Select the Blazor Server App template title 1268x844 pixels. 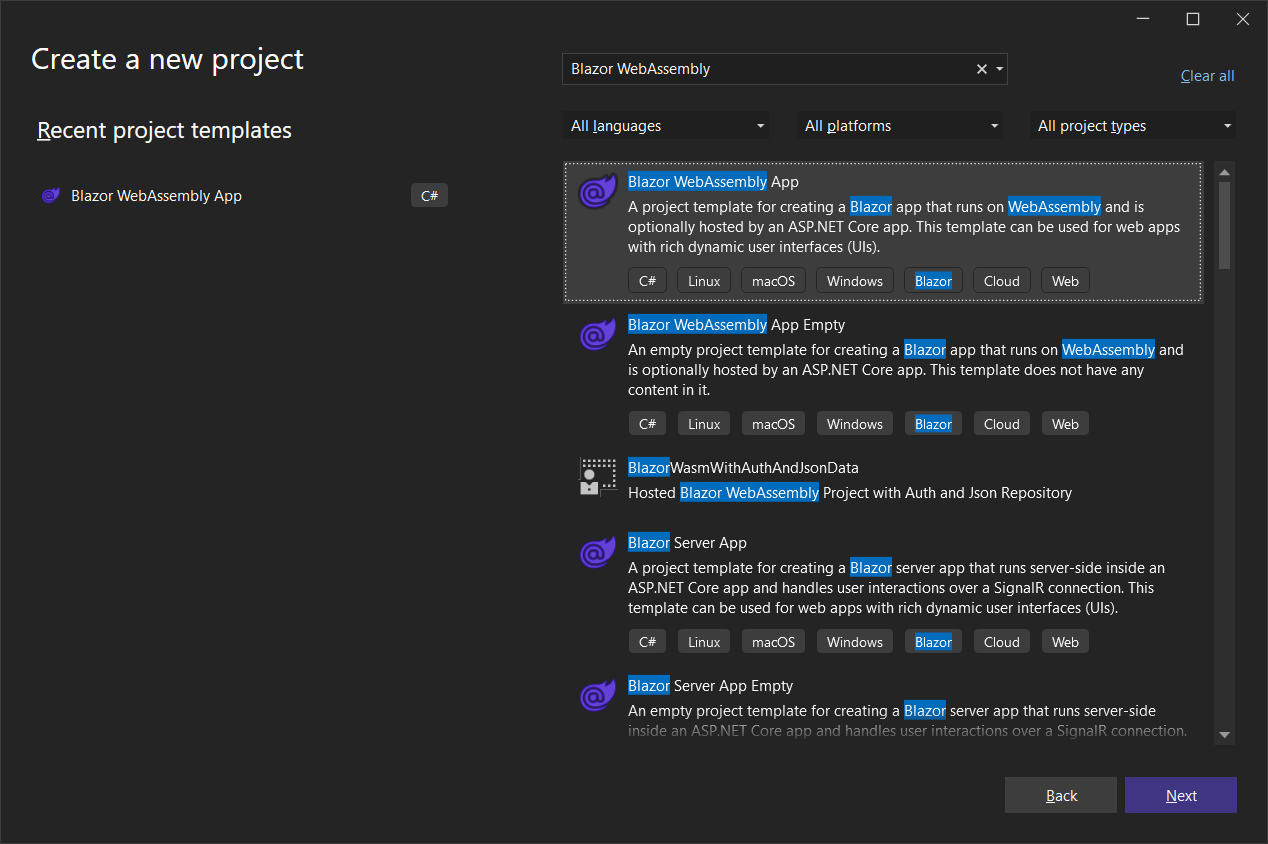coord(687,543)
